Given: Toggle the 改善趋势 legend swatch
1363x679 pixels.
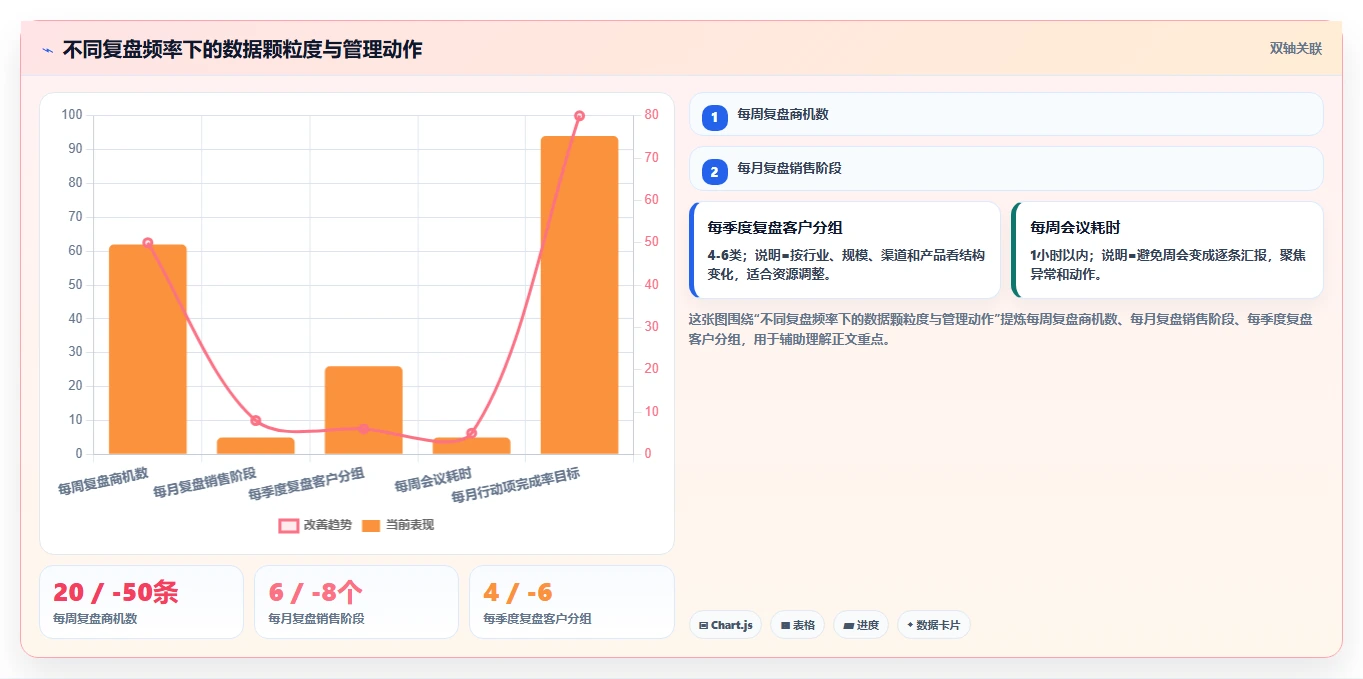Looking at the screenshot, I should point(288,525).
